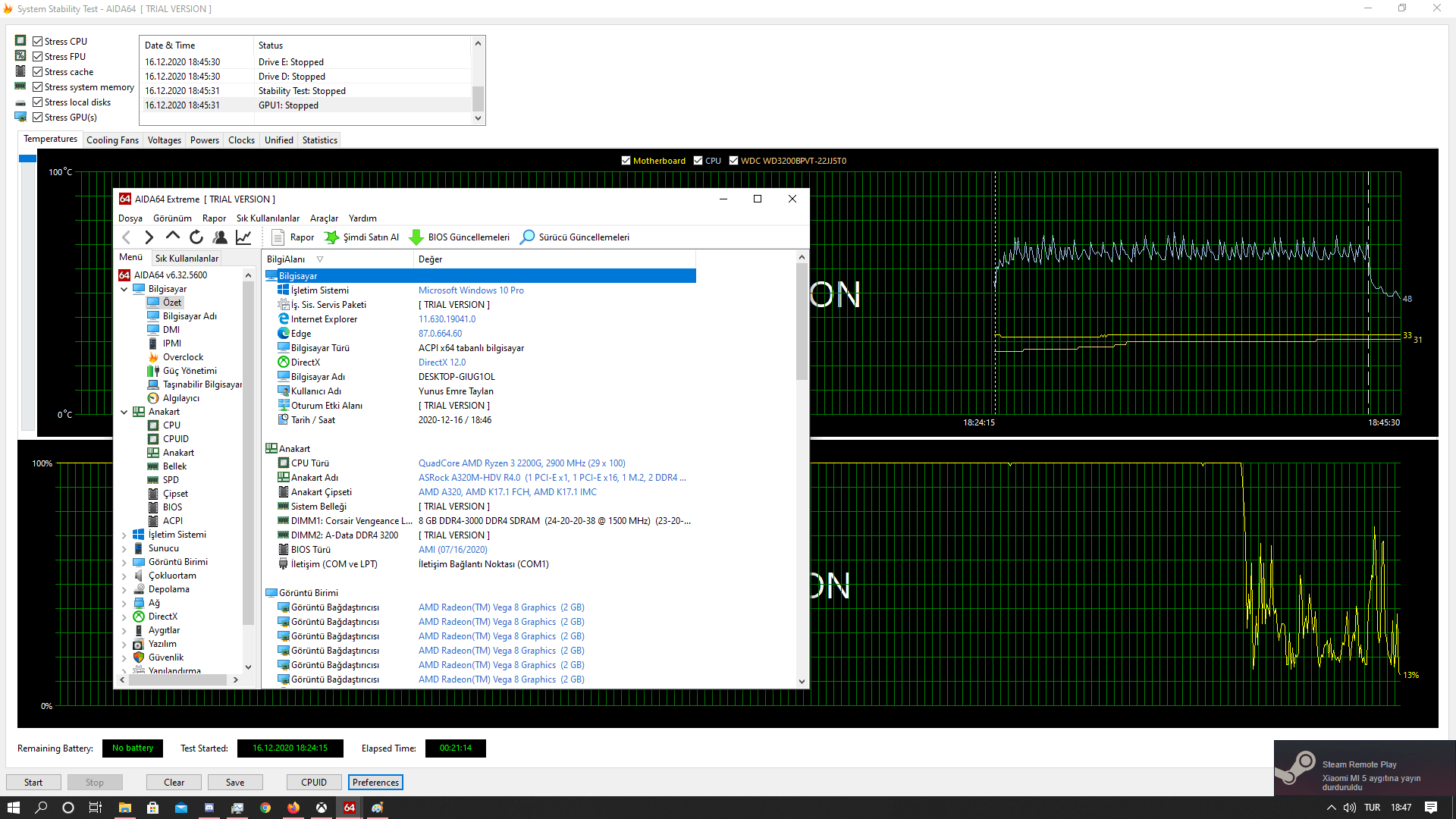Navigate up with the up-arrow toolbar icon
The height and width of the screenshot is (819, 1456).
(x=173, y=237)
